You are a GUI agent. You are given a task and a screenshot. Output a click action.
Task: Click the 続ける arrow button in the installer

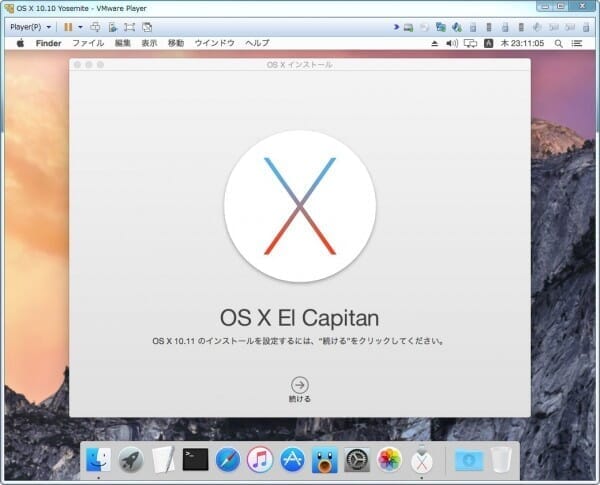pyautogui.click(x=299, y=384)
